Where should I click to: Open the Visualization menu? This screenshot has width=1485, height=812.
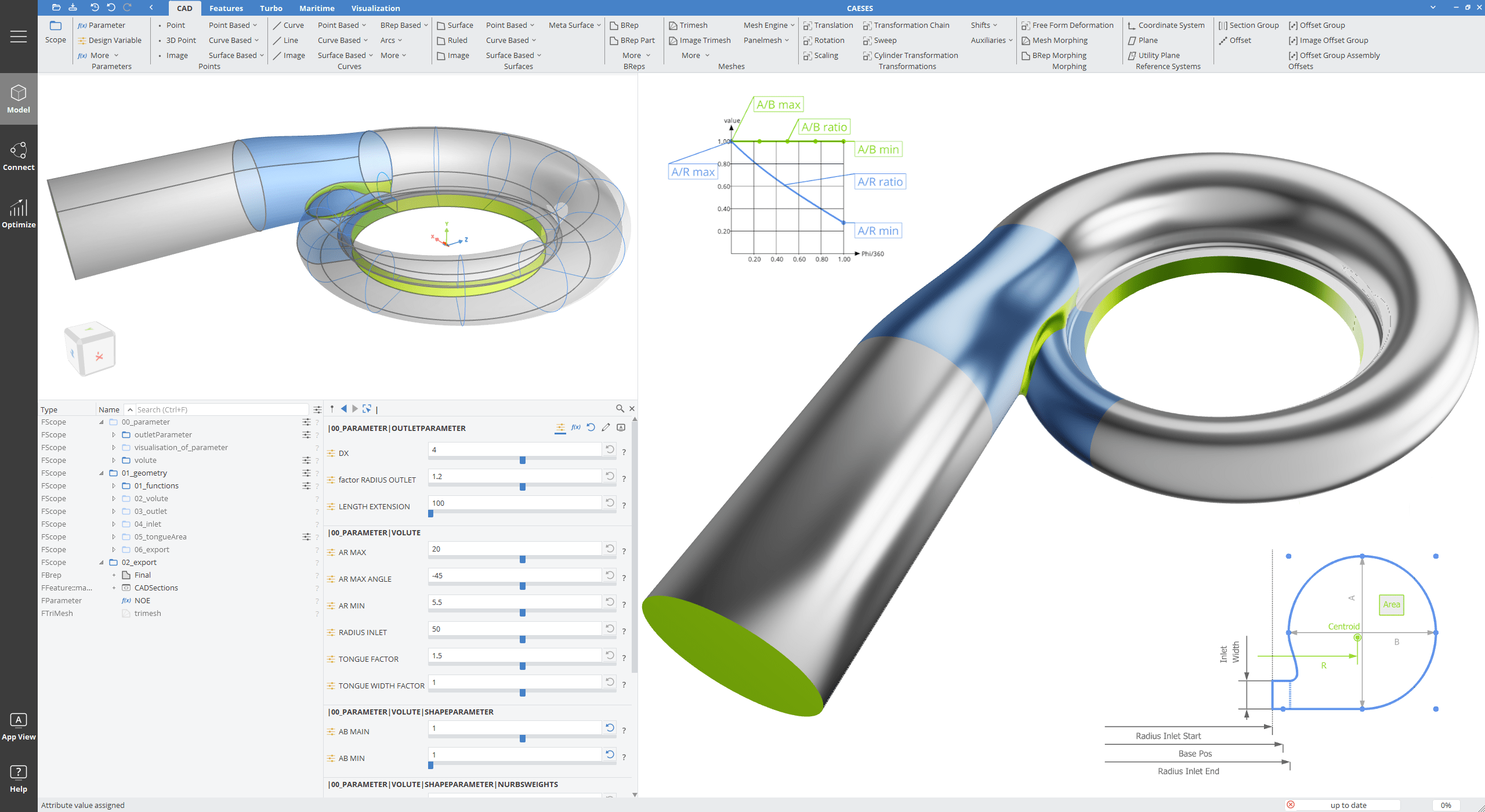coord(375,8)
